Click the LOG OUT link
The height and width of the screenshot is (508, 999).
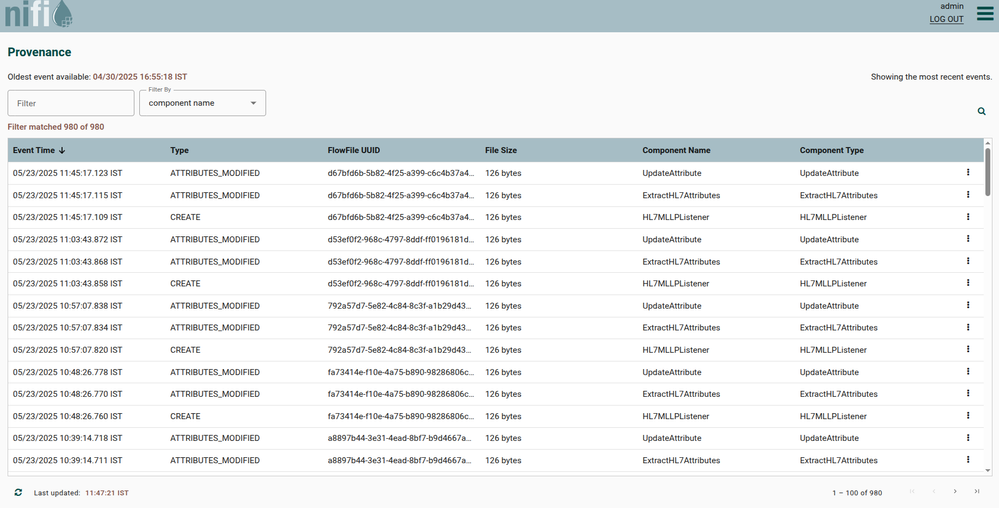[x=946, y=19]
